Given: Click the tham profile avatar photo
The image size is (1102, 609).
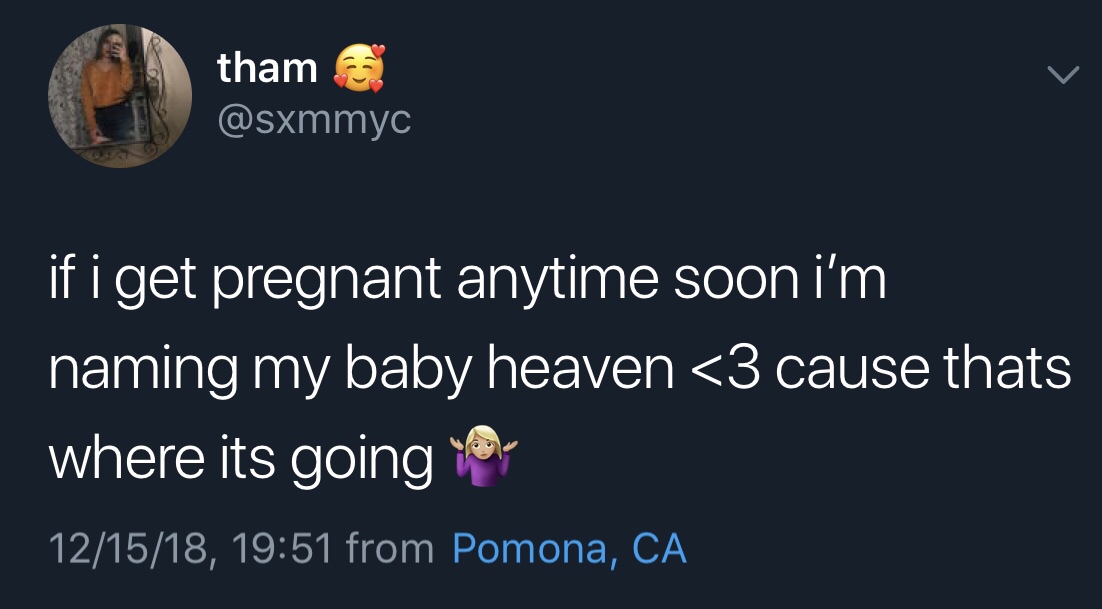Looking at the screenshot, I should point(120,96).
